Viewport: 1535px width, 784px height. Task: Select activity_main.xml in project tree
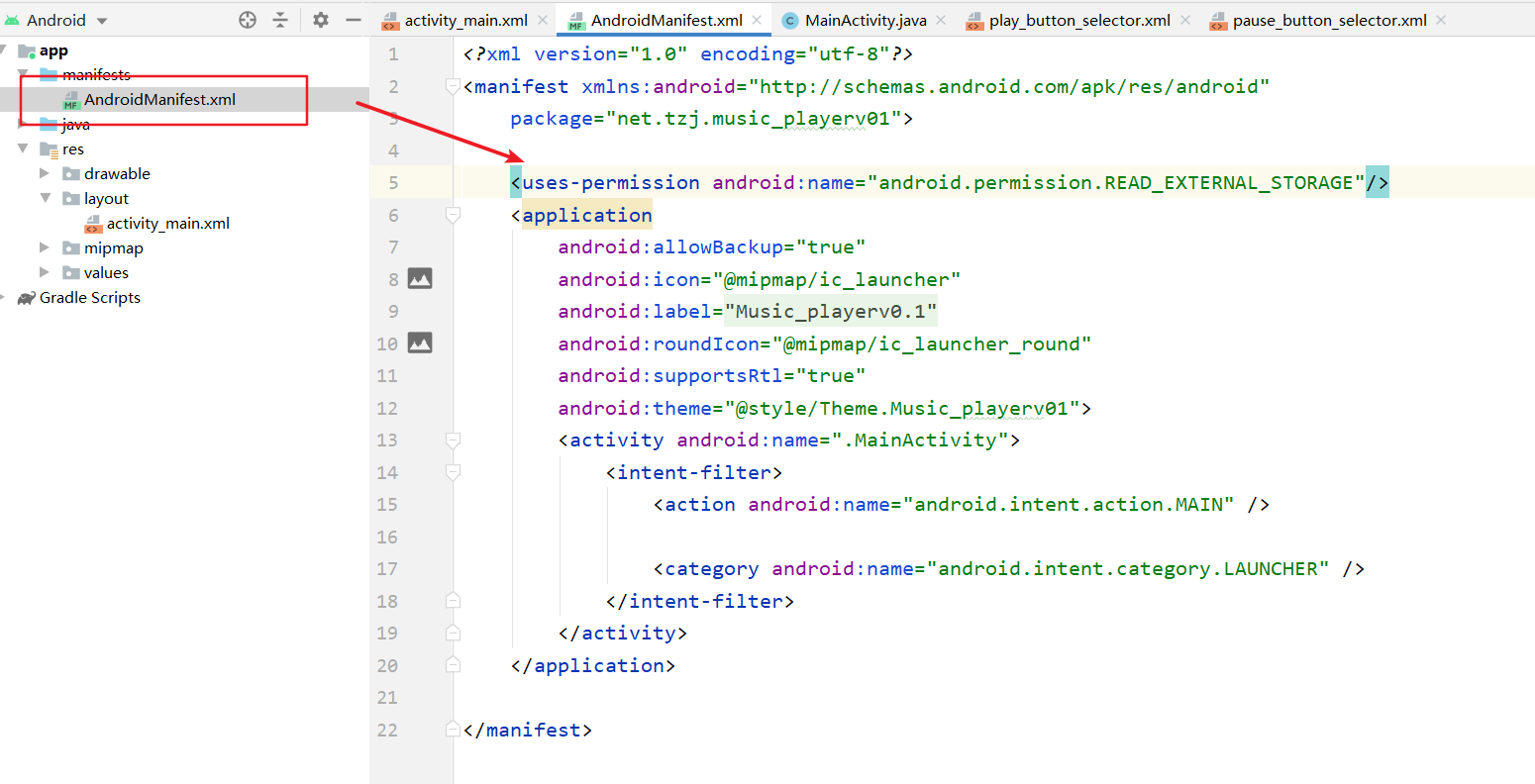click(x=167, y=224)
